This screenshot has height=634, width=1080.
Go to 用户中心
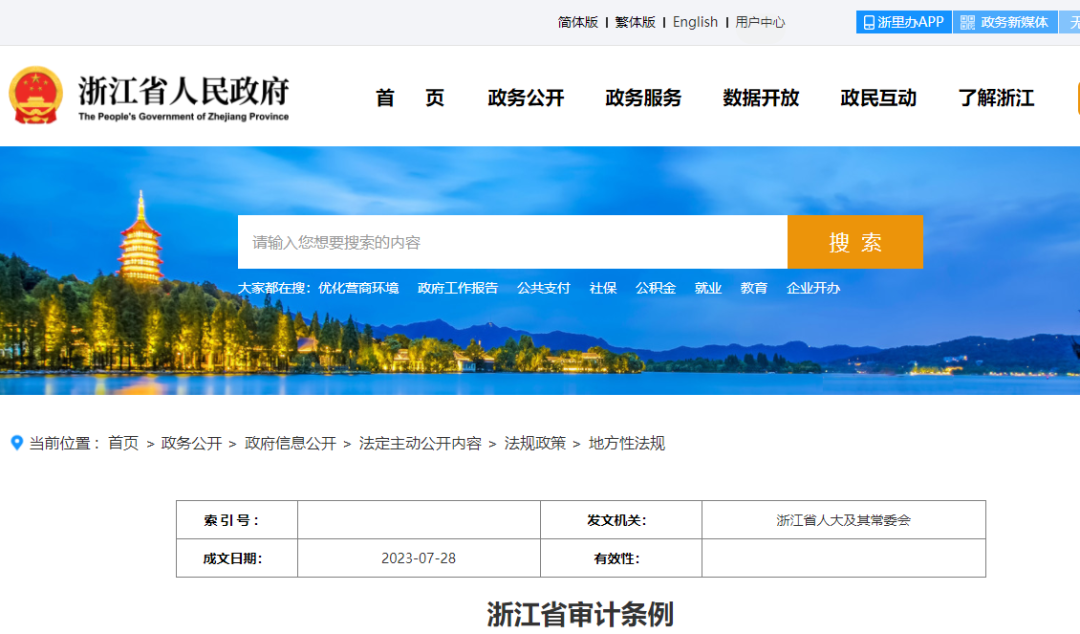pos(760,22)
